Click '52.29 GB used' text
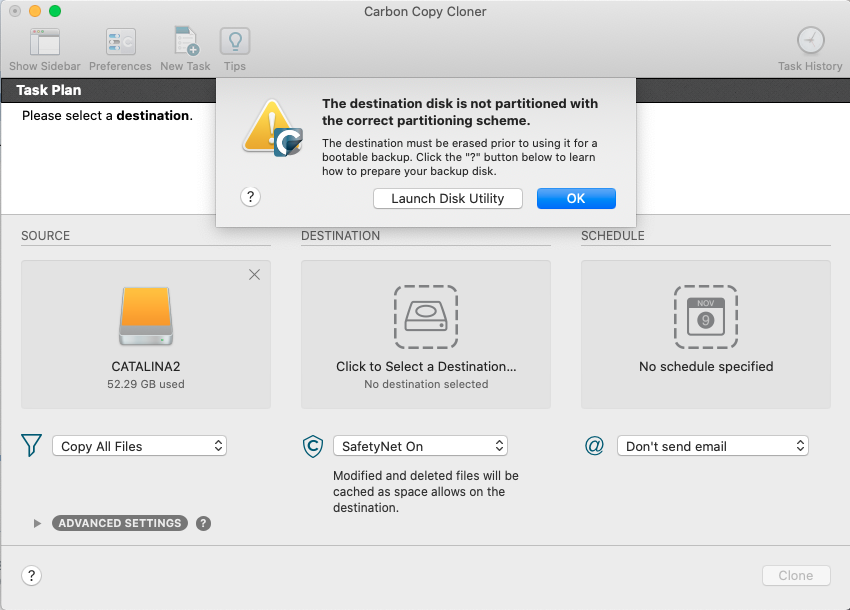Viewport: 850px width, 610px height. (146, 384)
